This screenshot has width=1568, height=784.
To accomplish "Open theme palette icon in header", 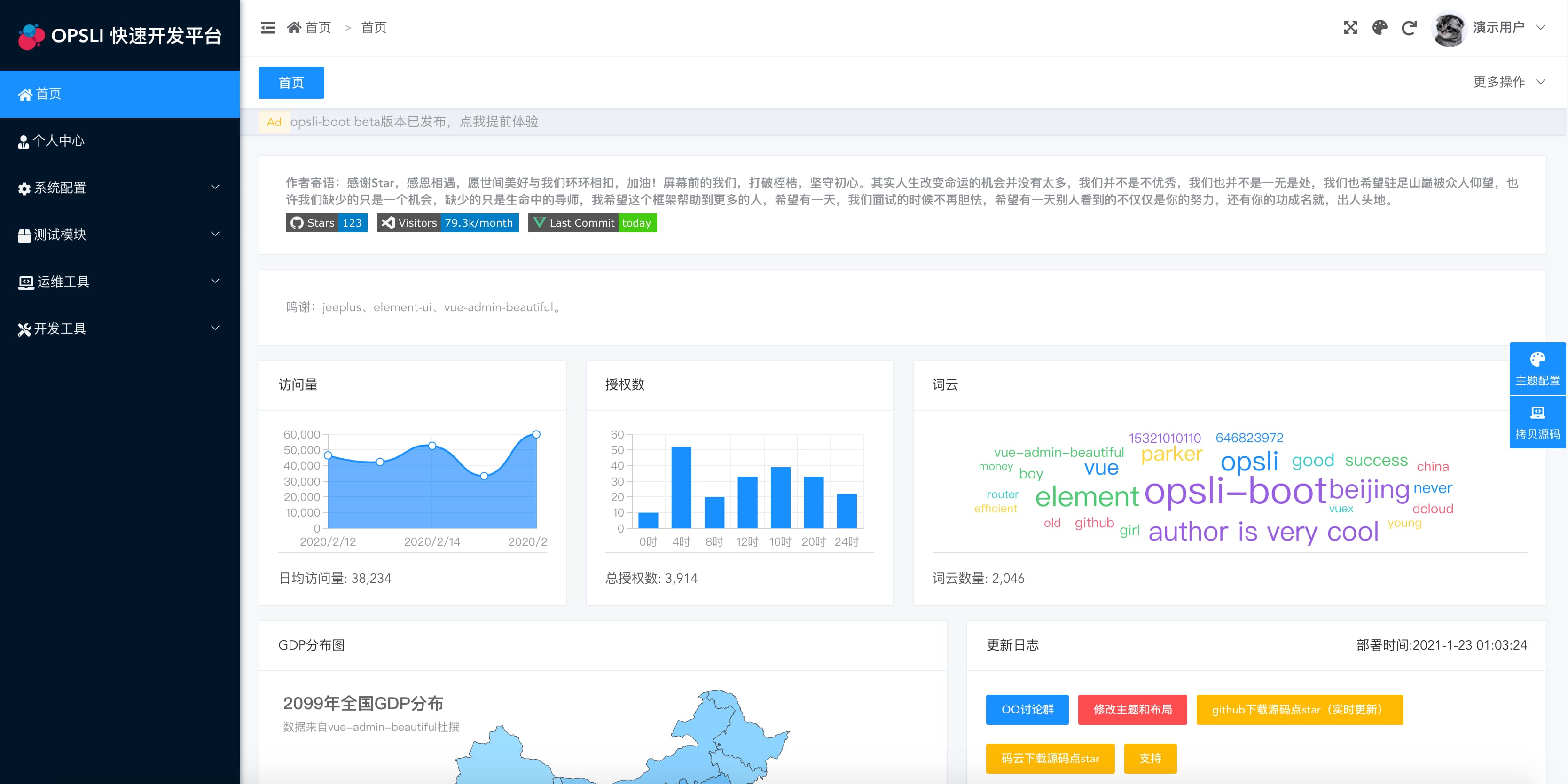I will (x=1380, y=27).
